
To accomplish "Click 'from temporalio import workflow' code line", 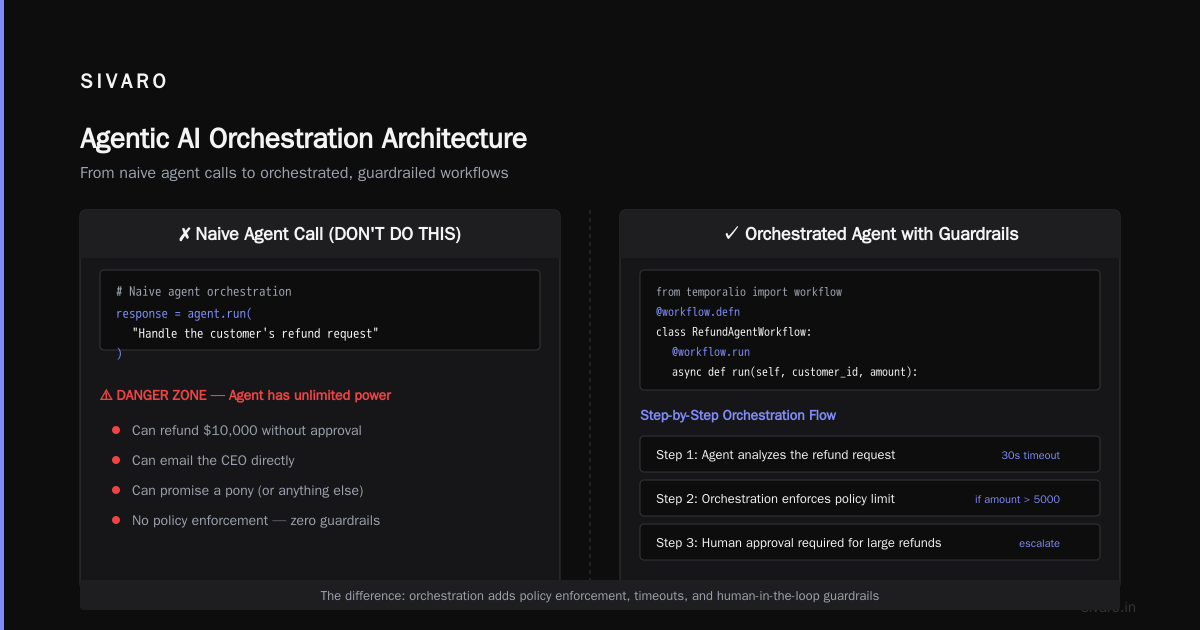I will [749, 292].
